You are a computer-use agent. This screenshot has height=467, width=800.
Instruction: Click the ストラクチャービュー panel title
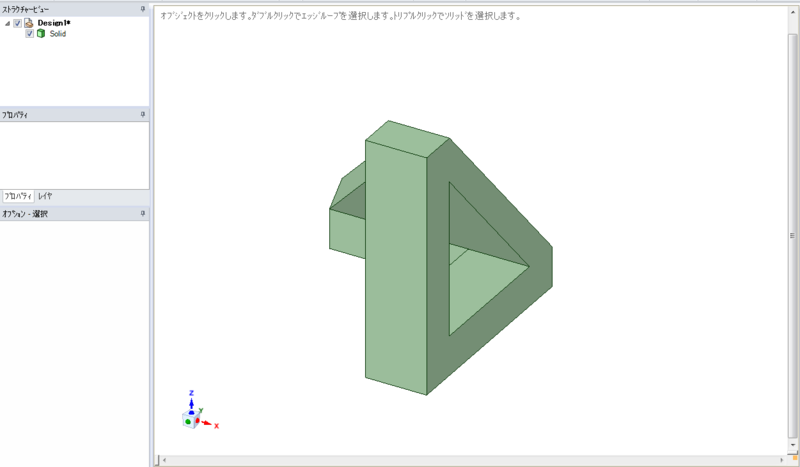click(x=26, y=9)
